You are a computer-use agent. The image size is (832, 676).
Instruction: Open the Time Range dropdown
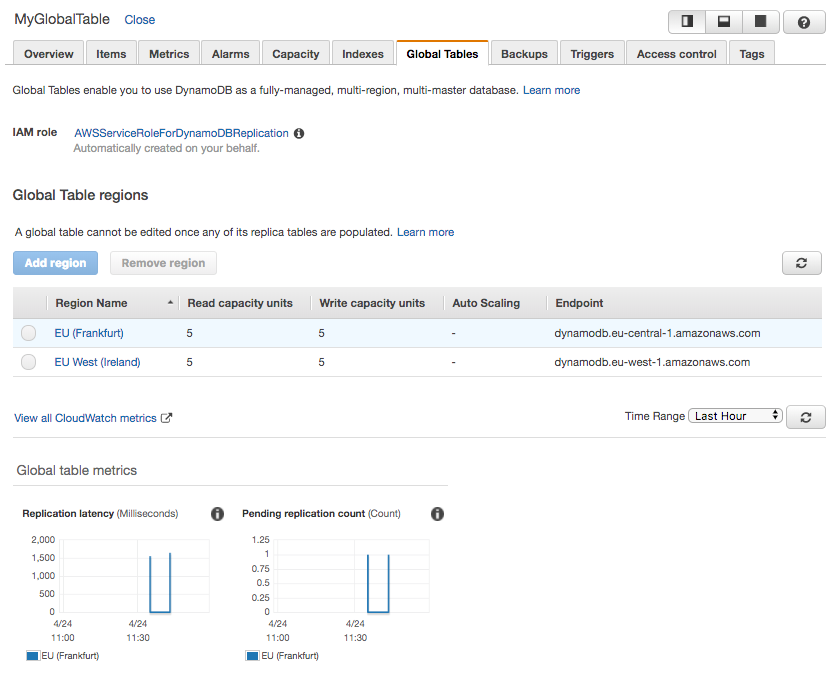[735, 415]
